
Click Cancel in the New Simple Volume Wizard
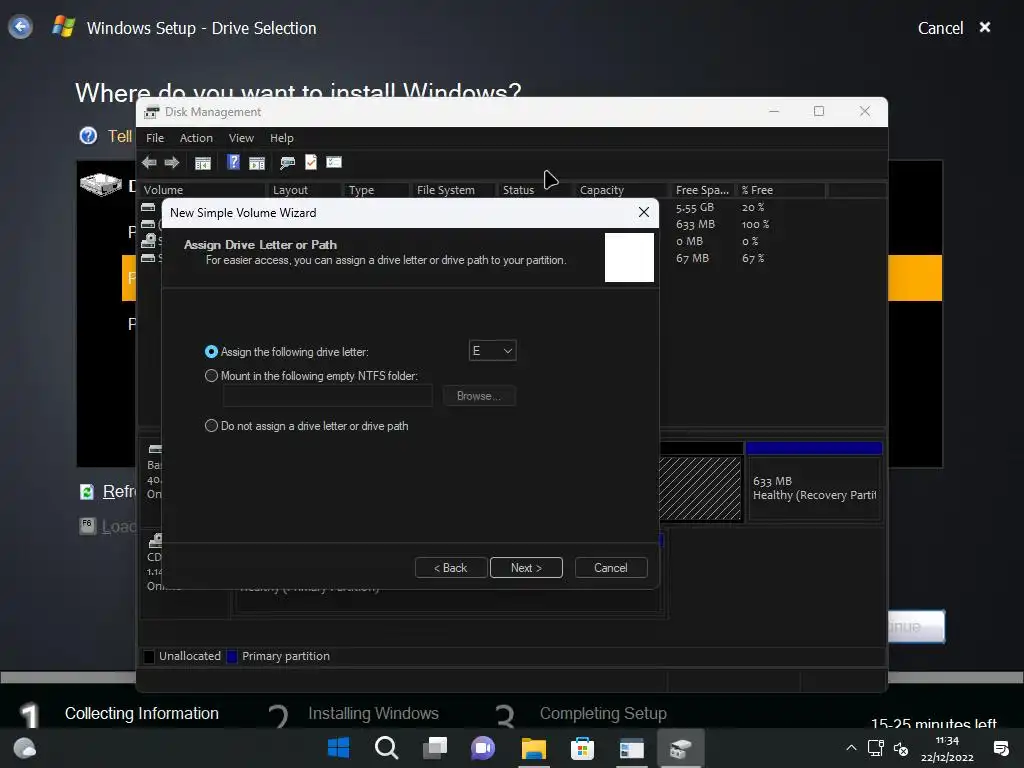611,568
